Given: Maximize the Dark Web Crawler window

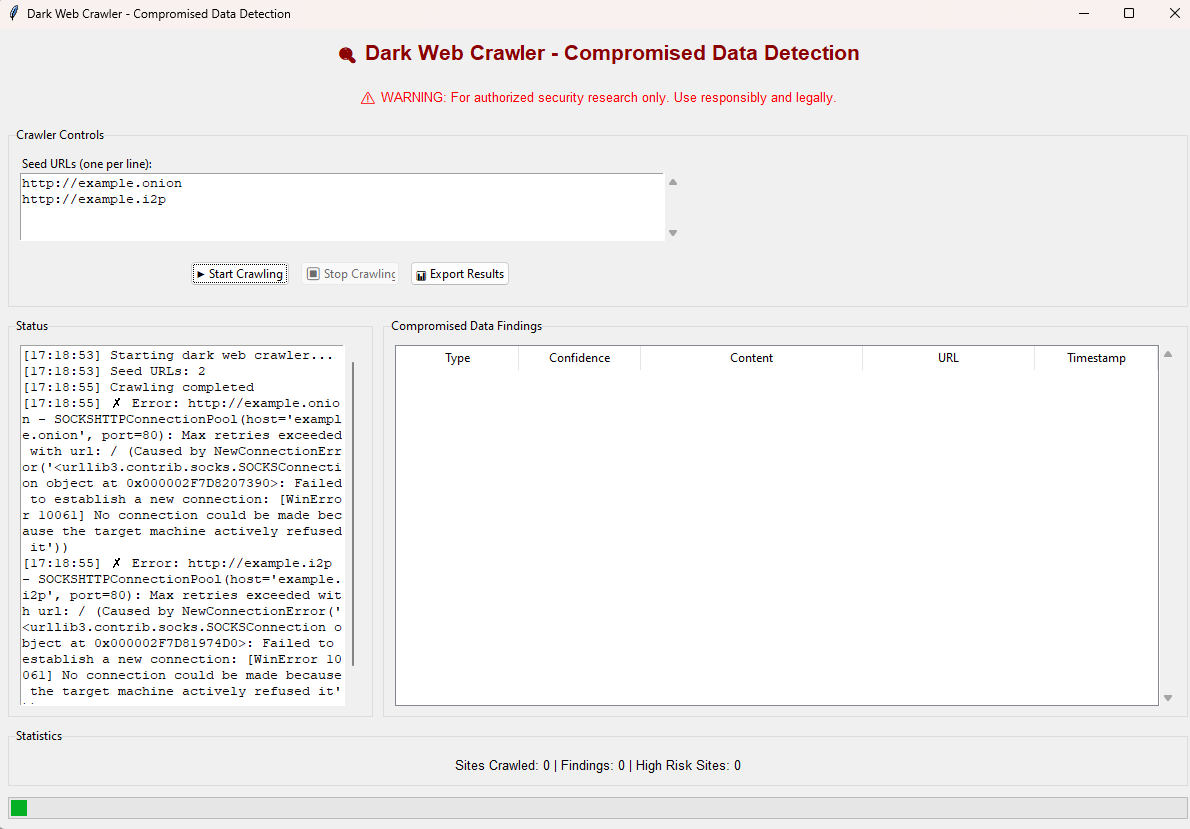Looking at the screenshot, I should point(1129,14).
